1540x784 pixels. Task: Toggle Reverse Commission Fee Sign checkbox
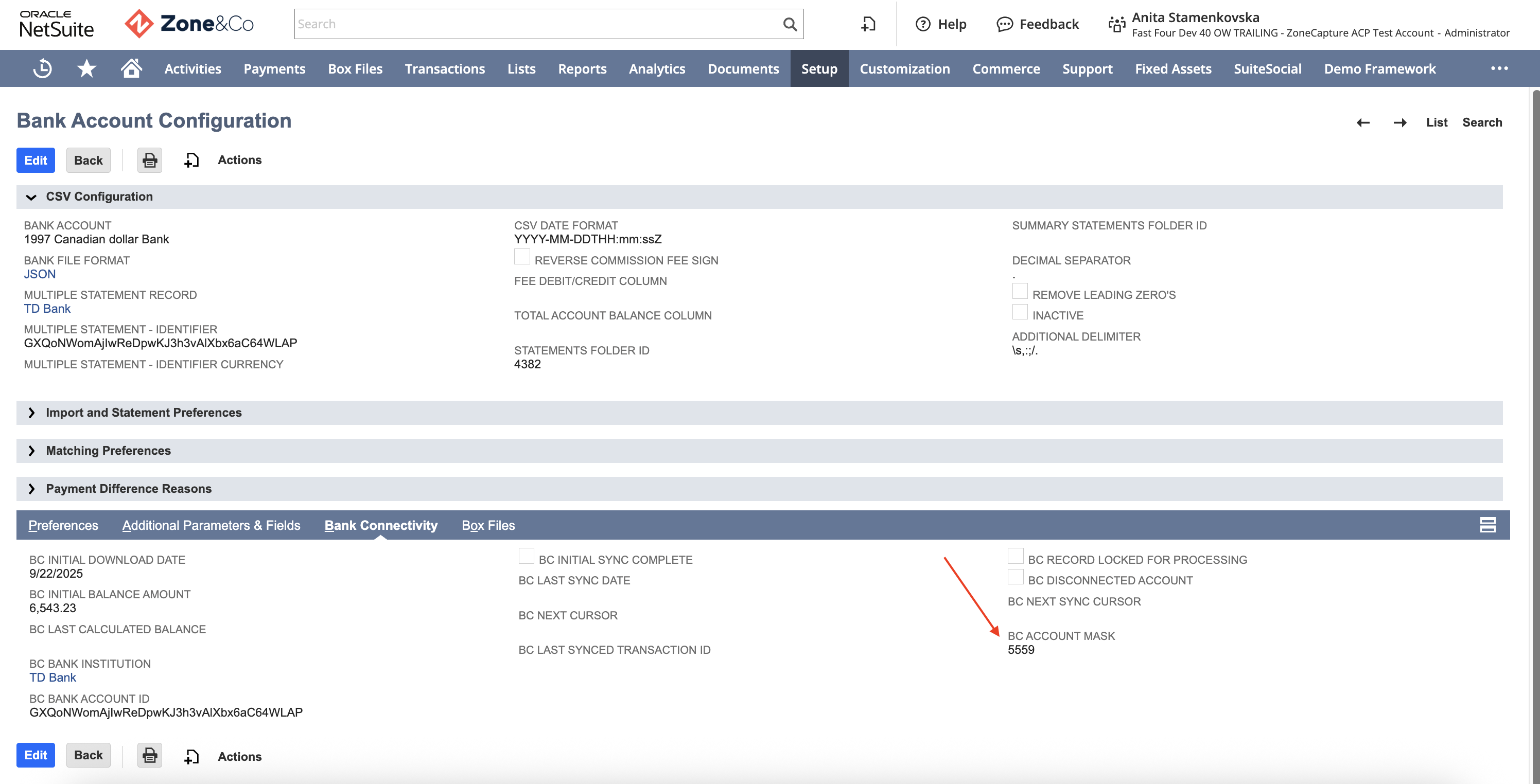(522, 257)
